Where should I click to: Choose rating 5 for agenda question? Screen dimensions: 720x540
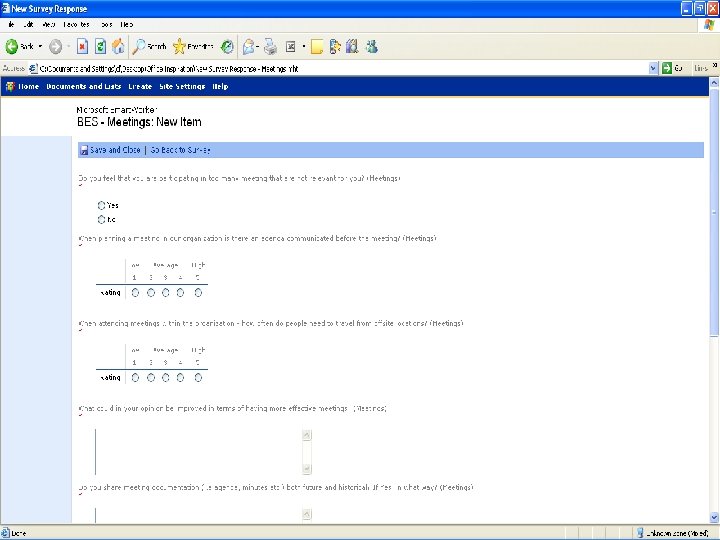pos(198,292)
